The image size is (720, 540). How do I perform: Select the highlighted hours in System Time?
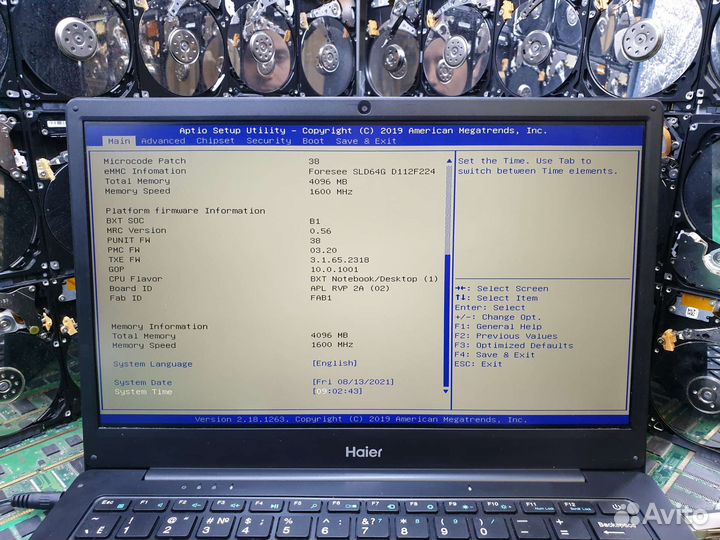322,391
